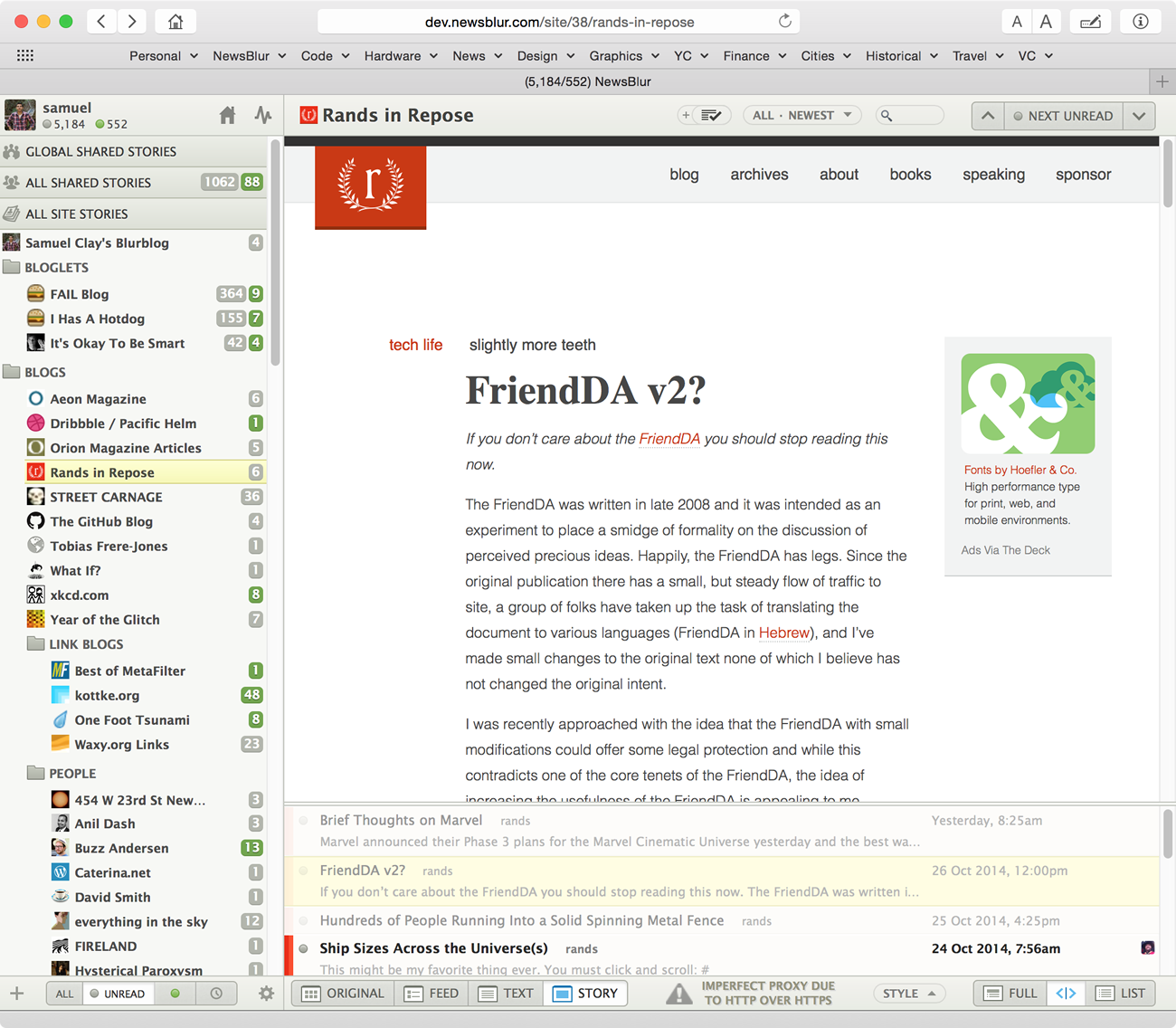1176x1028 pixels.
Task: Open Safari Reader info icon
Action: pos(1140,22)
